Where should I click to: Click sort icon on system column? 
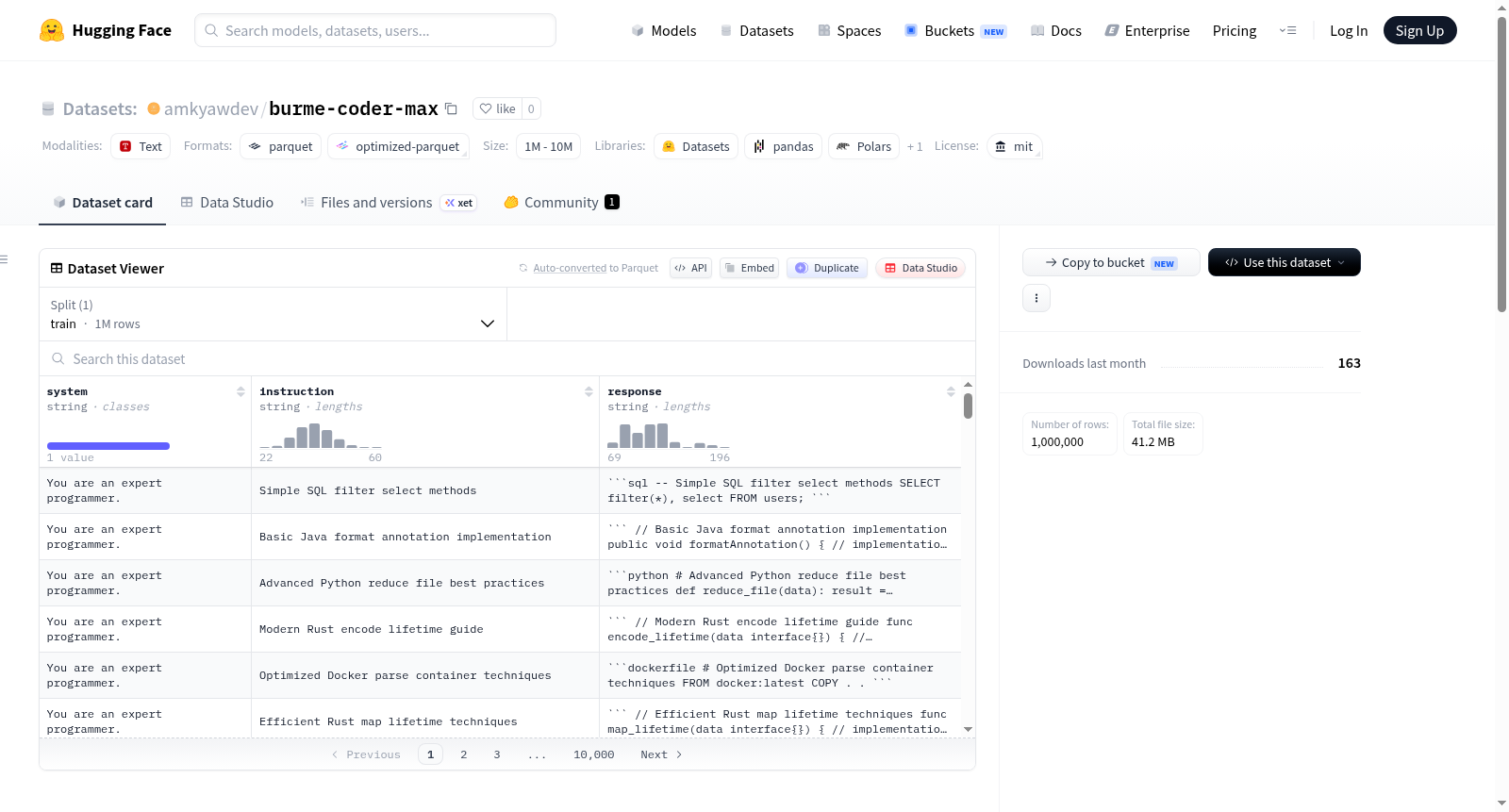point(240,391)
